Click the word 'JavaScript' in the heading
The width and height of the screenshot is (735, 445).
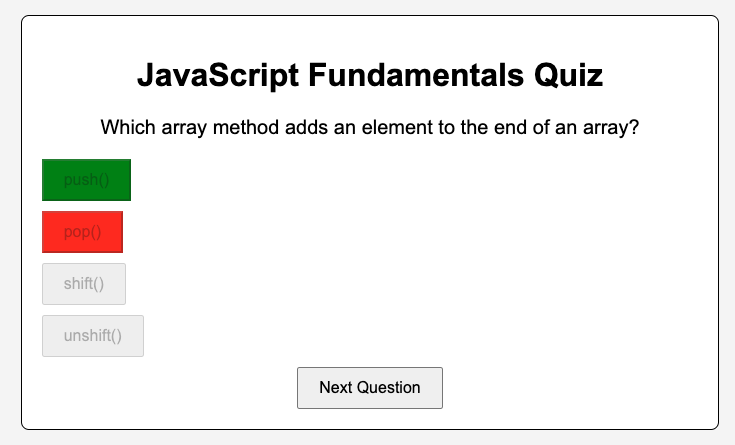click(x=218, y=75)
